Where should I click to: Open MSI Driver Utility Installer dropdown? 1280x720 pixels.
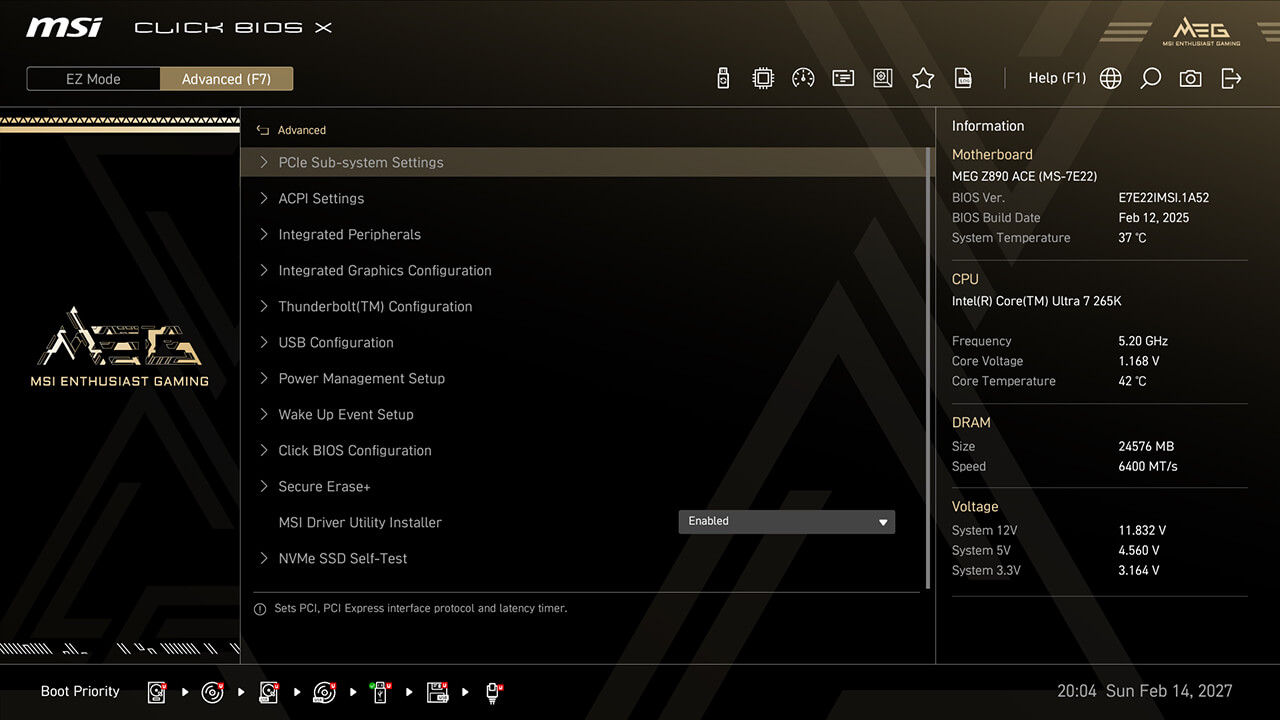786,521
